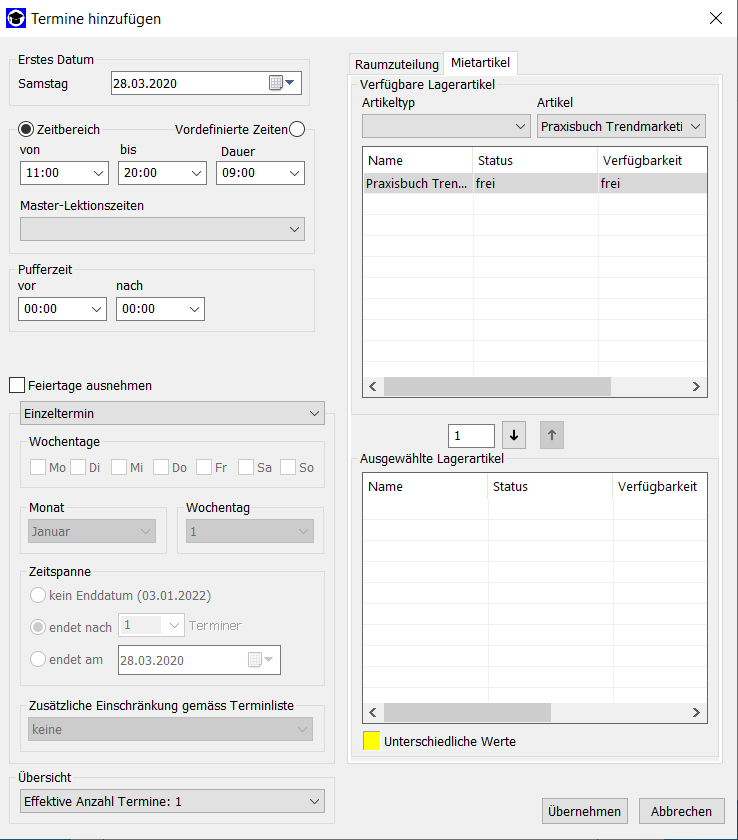Switch to the Mietartikel tab

[x=481, y=63]
